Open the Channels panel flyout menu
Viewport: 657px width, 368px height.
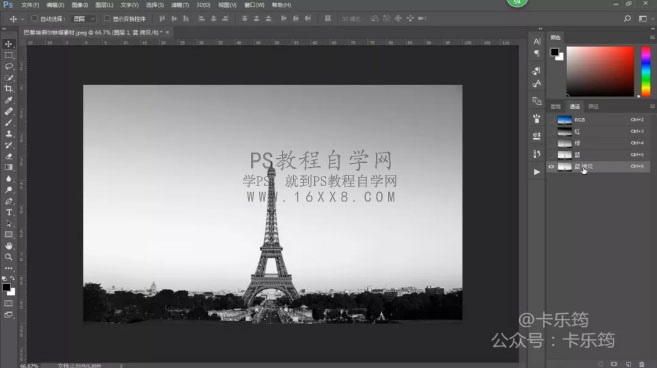point(652,106)
